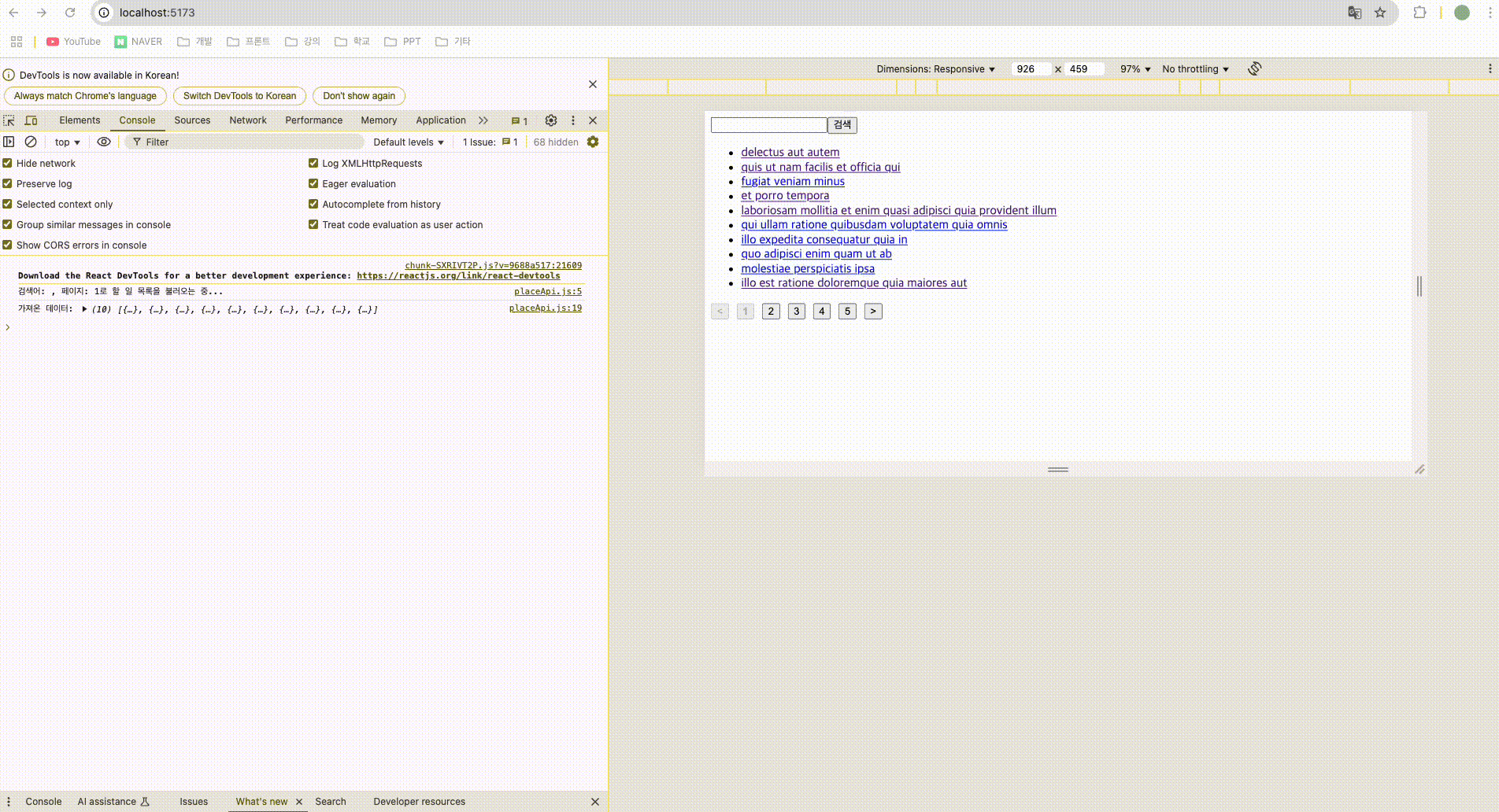Create a live expression with eye icon
The width and height of the screenshot is (1499, 812).
coord(104,142)
